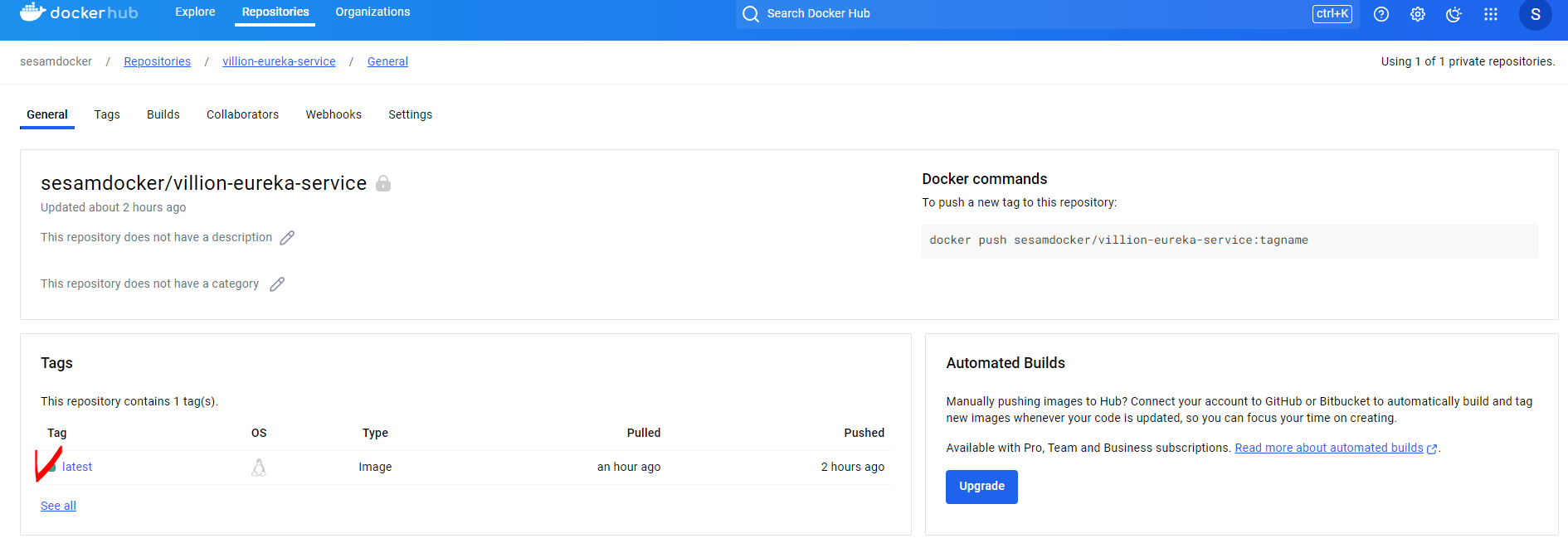Open the apps grid menu icon

[x=1491, y=14]
